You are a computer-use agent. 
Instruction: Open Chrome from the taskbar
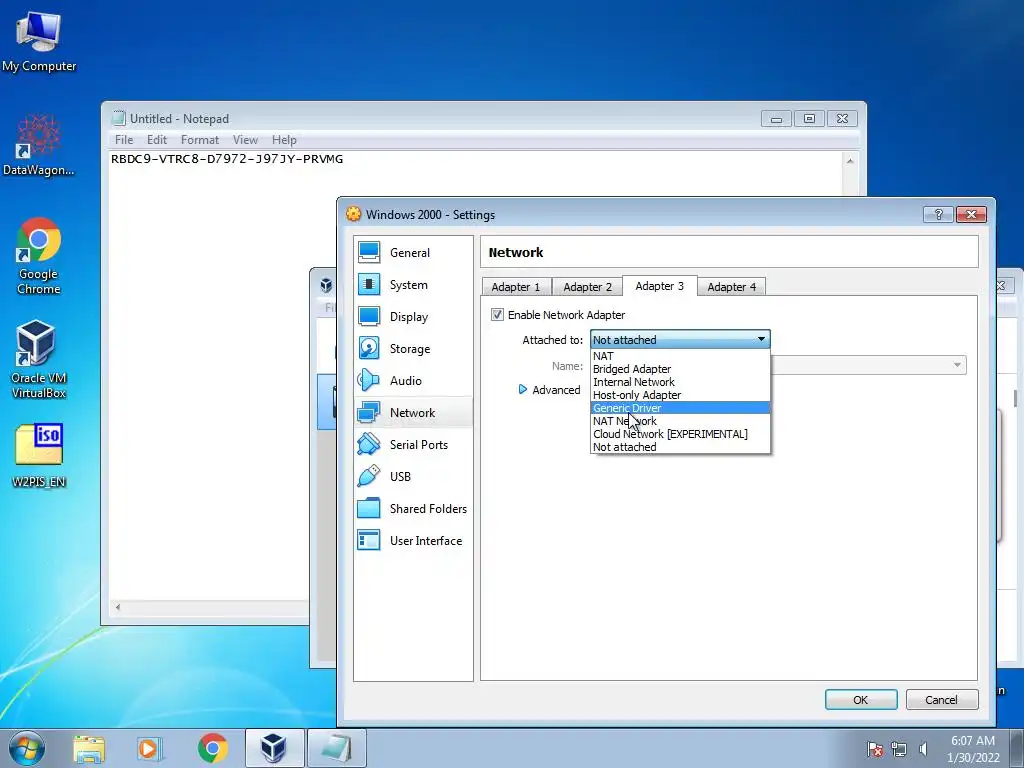pyautogui.click(x=212, y=748)
